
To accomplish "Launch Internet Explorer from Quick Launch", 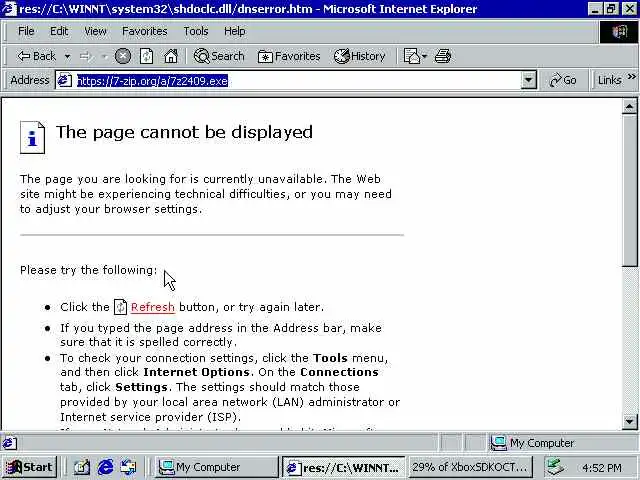I will [105, 467].
